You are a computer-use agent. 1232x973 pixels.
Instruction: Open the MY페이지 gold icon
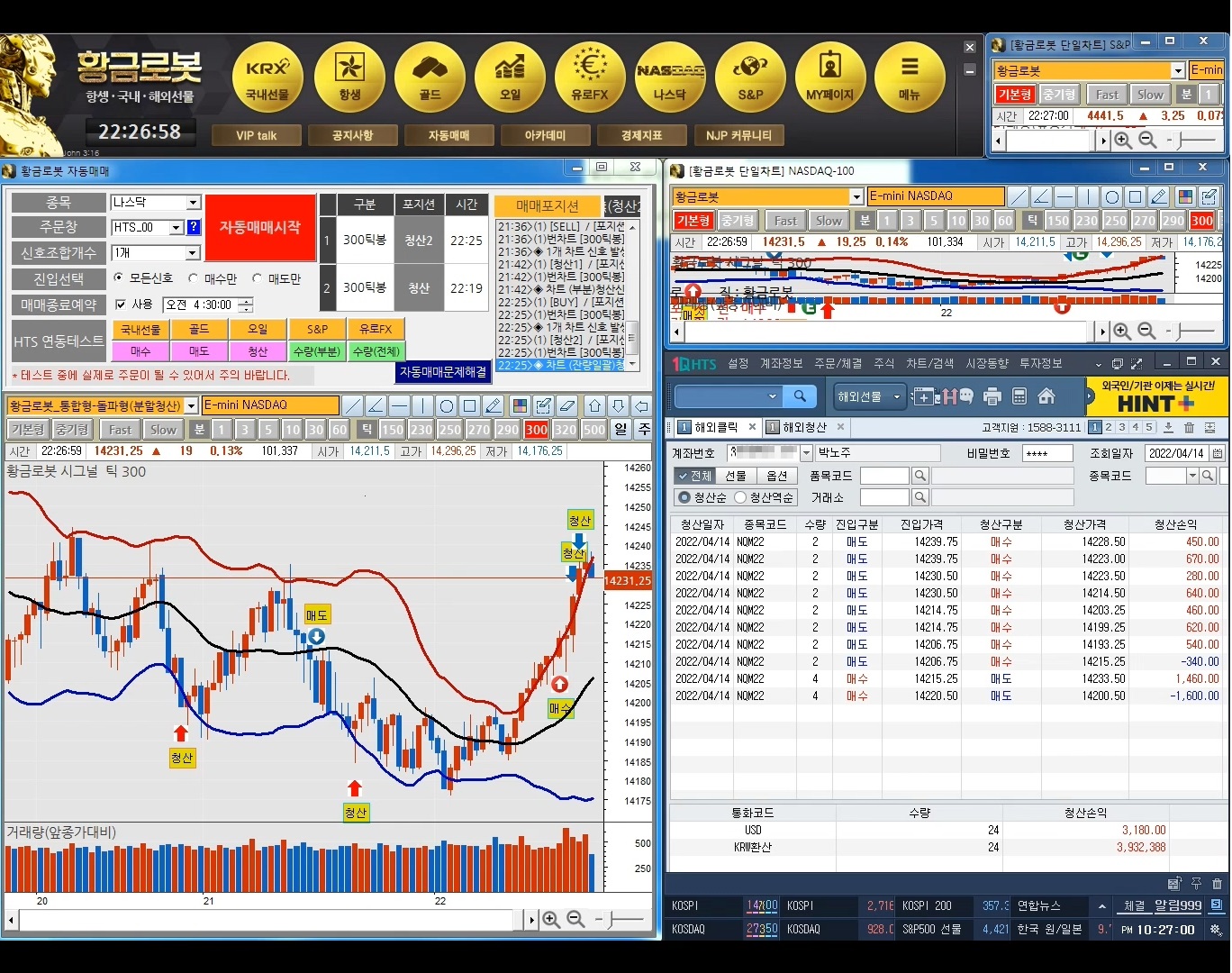(830, 79)
